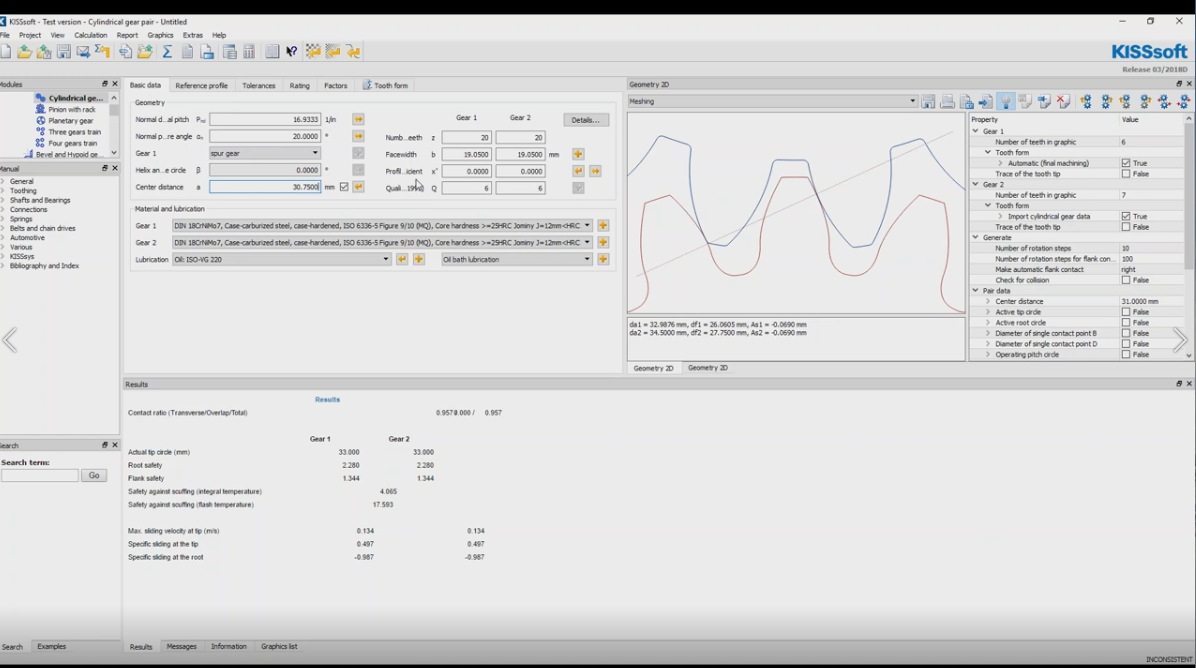Select Planetary gear module in tree
Image resolution: width=1196 pixels, height=668 pixels.
coord(71,120)
